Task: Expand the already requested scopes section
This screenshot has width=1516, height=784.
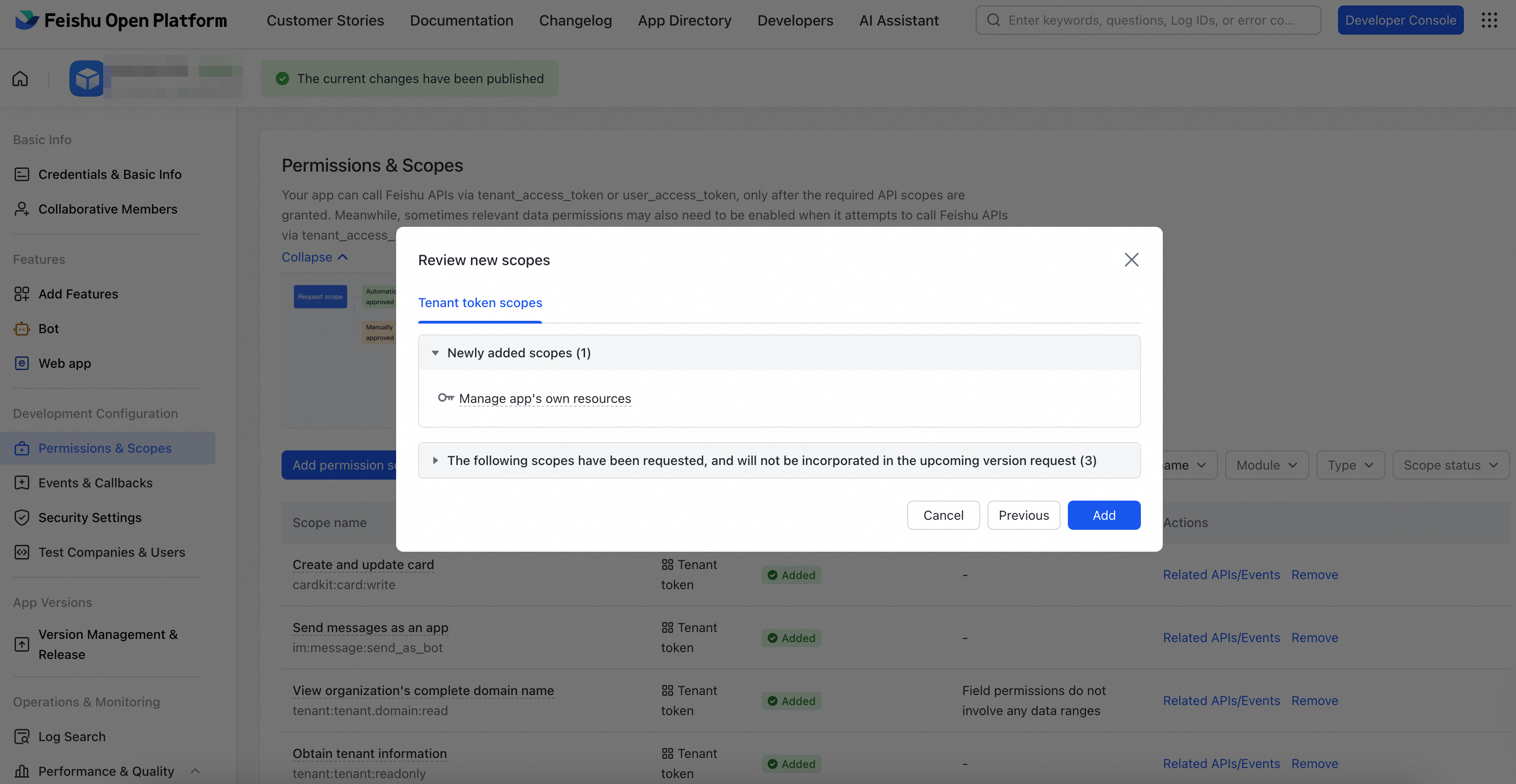Action: tap(435, 460)
